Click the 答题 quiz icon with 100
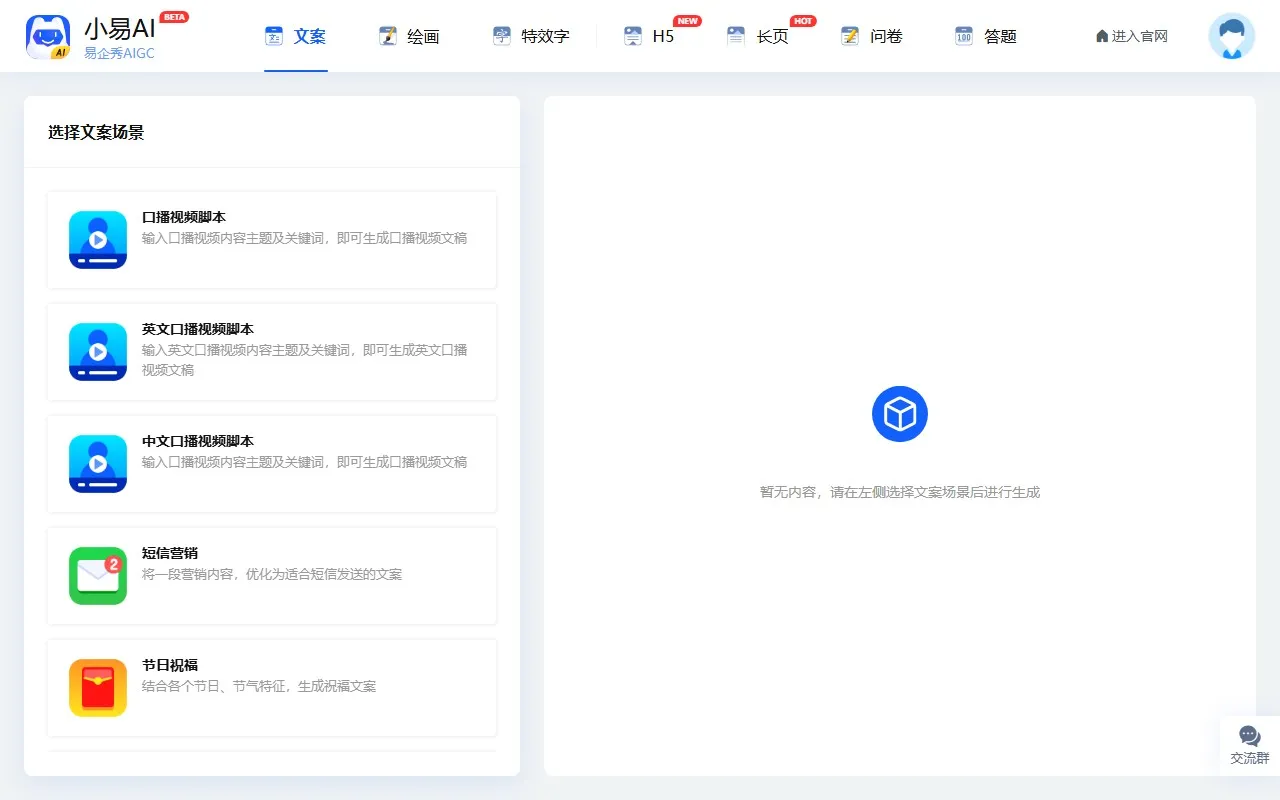1280x800 pixels. (963, 35)
